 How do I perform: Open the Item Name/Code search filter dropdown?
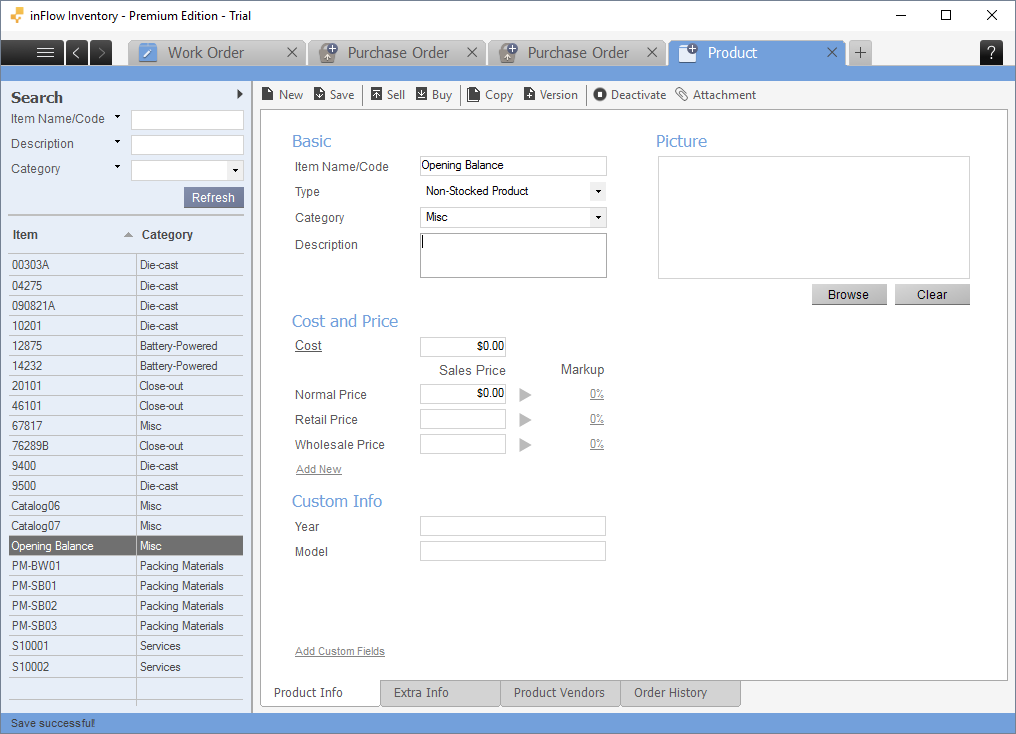point(117,117)
